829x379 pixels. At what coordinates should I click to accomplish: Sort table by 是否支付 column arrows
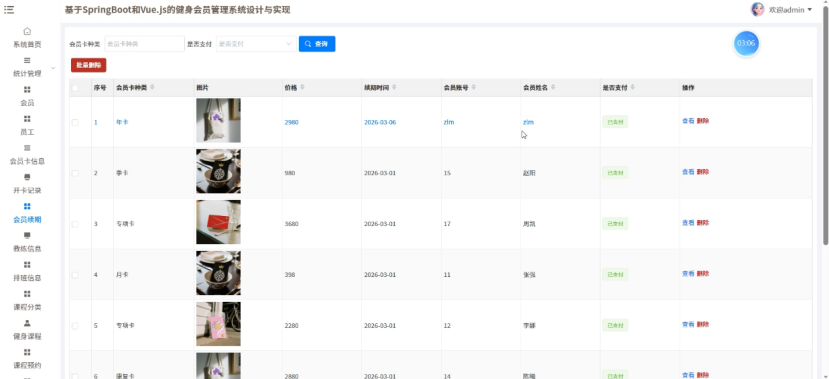click(632, 87)
